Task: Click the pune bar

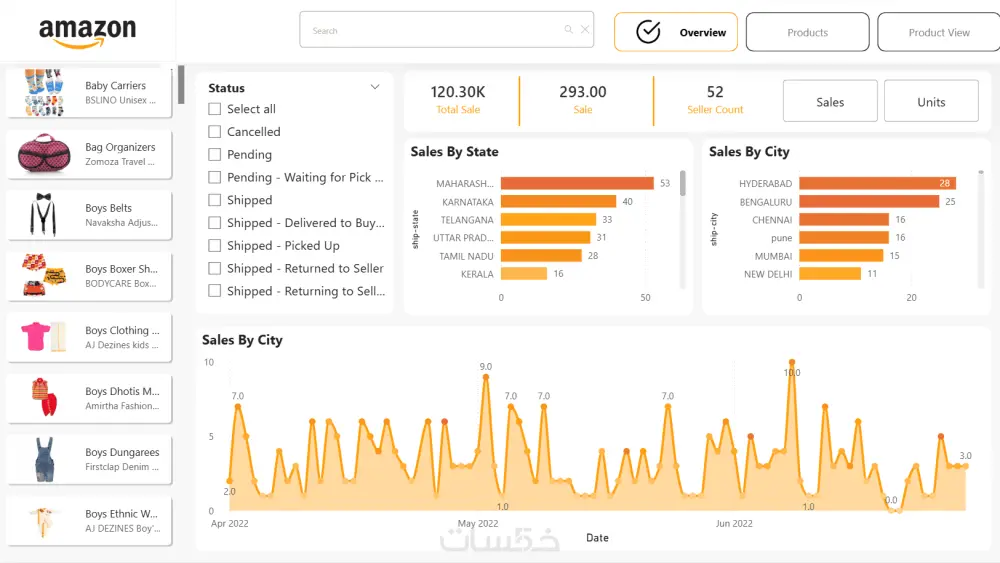Action: click(844, 237)
